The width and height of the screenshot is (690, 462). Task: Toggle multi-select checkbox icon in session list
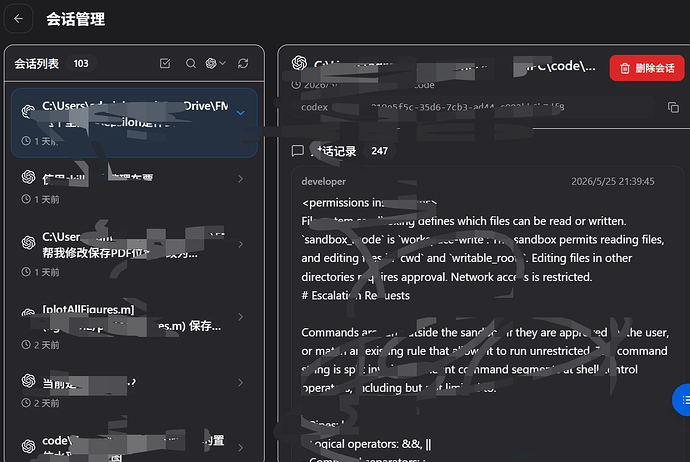pyautogui.click(x=165, y=63)
